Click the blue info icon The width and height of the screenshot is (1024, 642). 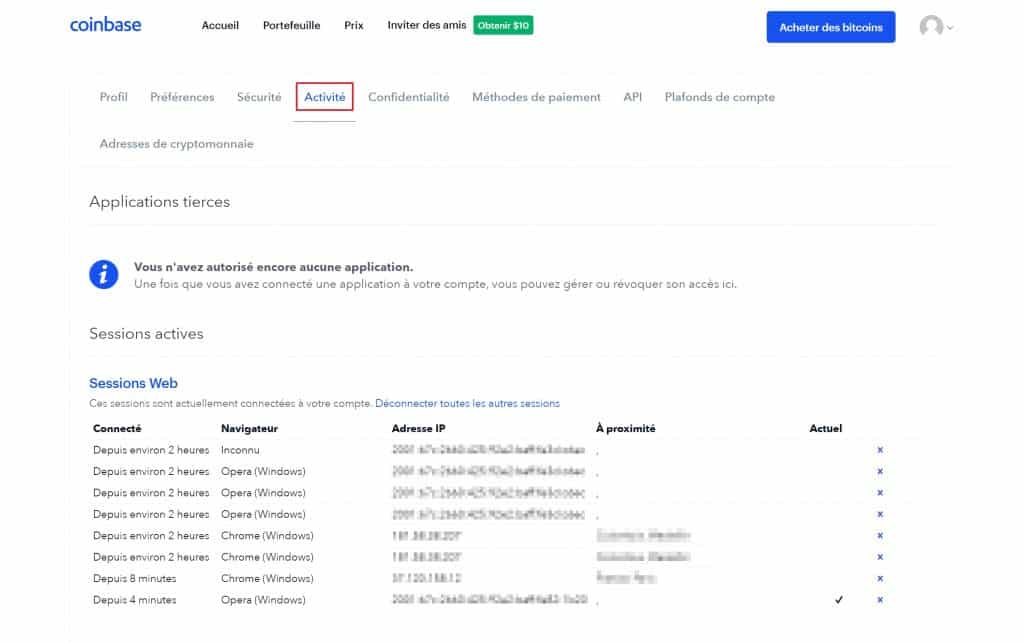click(x=103, y=275)
